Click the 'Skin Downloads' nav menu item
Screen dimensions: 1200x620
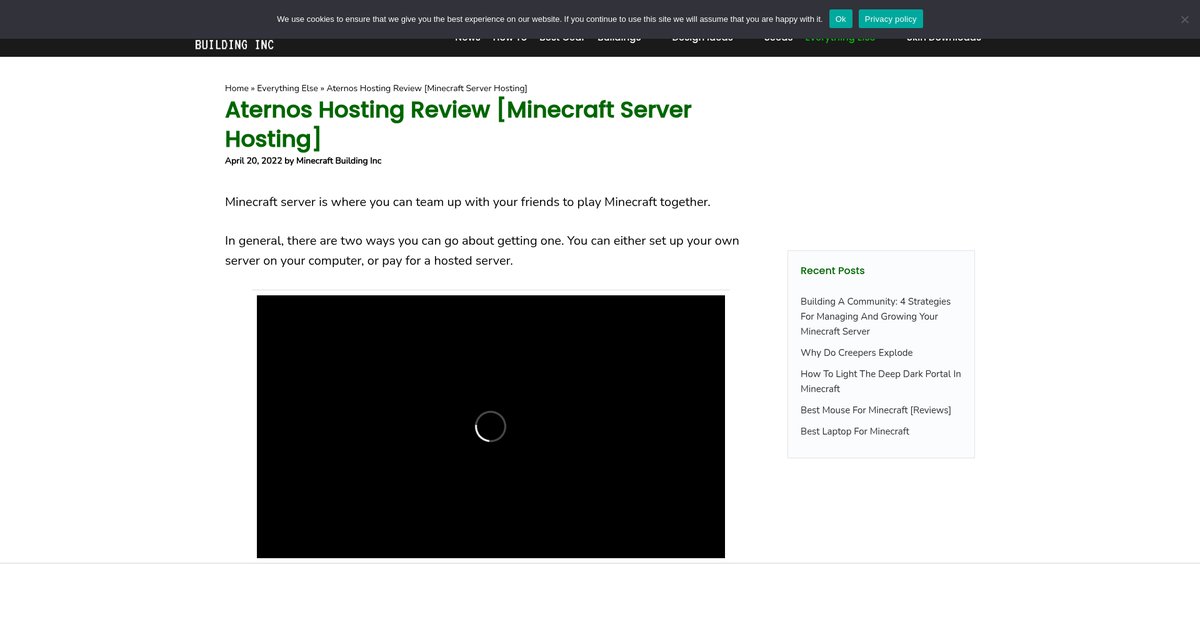(x=943, y=39)
